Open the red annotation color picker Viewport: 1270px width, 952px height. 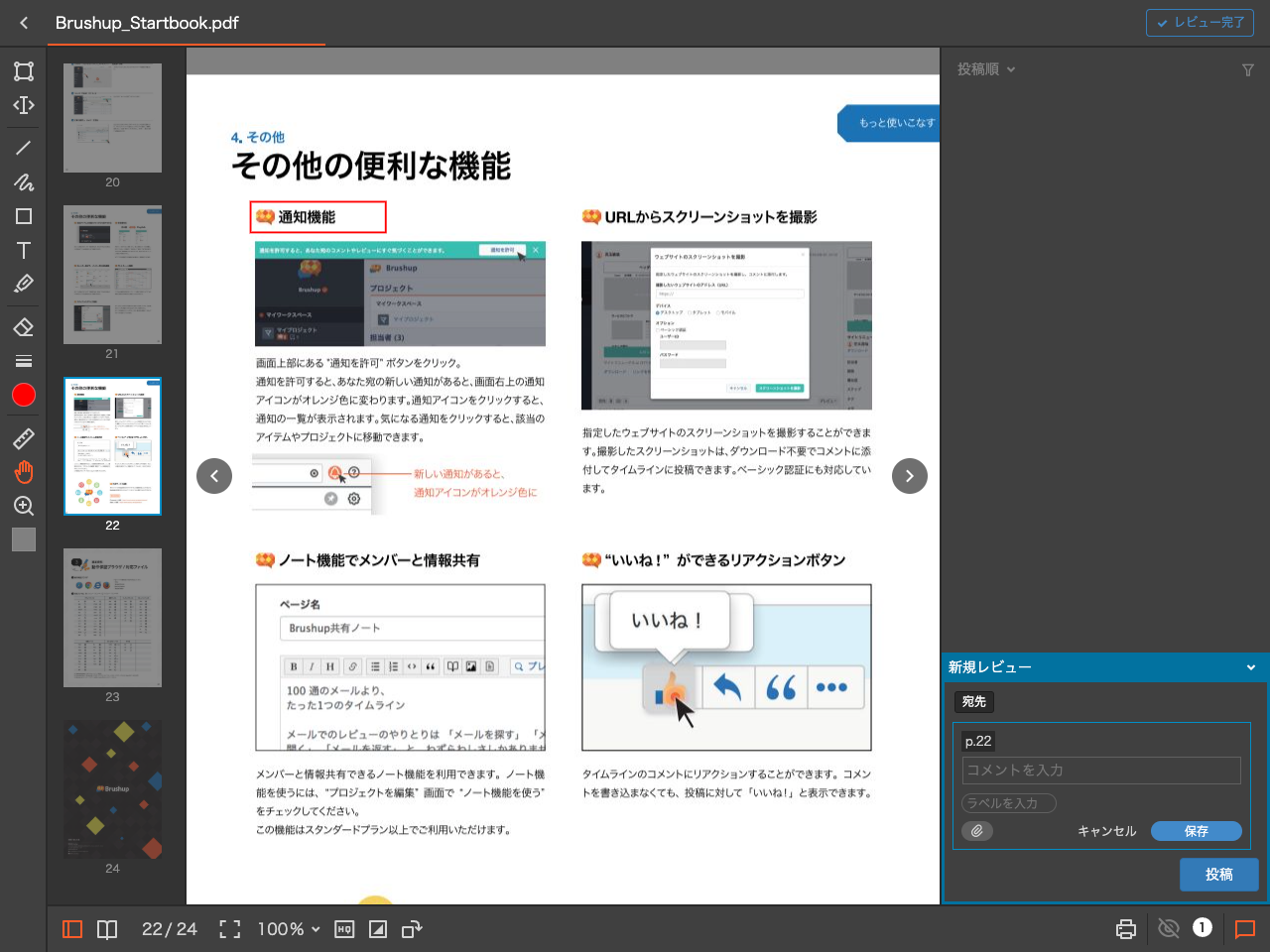point(24,395)
